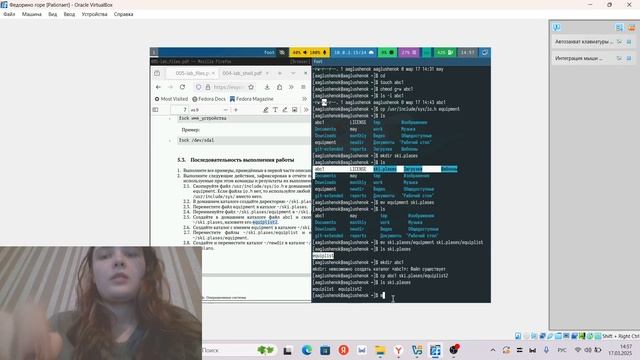This screenshot has height=360, width=640.
Task: Close the 005-lab_files.pdf tab
Action: pos(213,73)
